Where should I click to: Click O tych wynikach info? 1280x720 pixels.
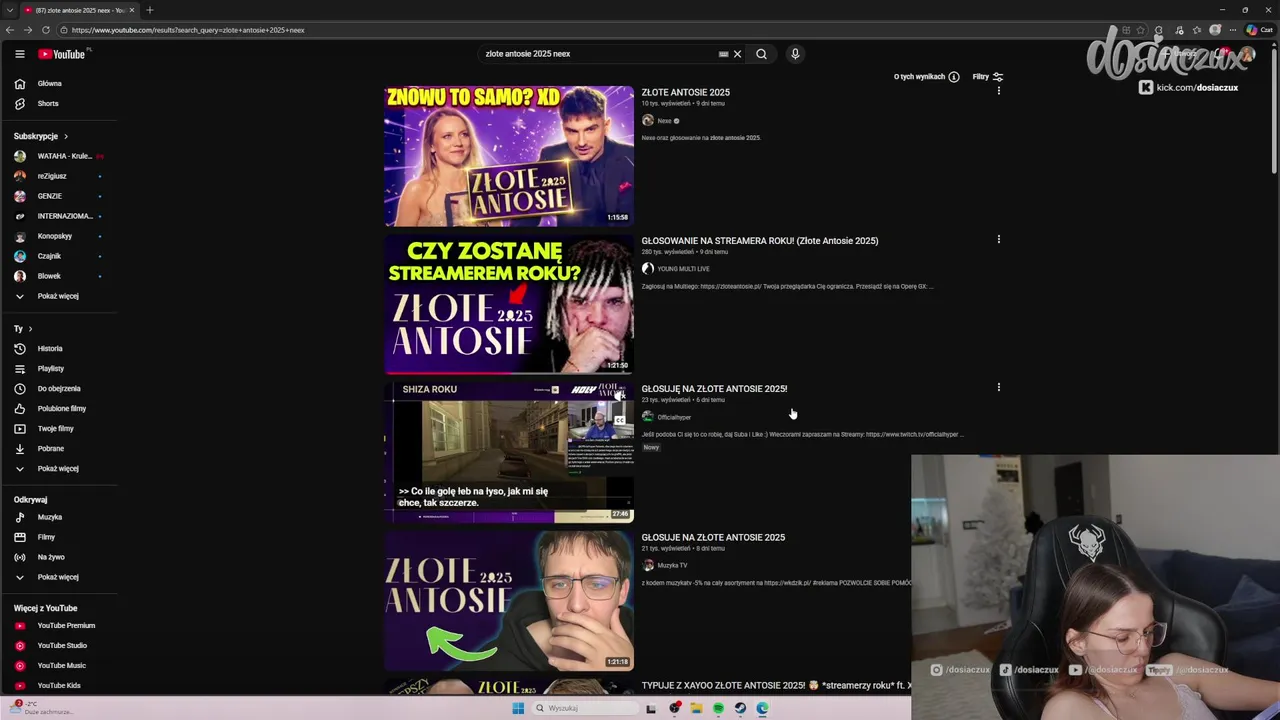926,77
